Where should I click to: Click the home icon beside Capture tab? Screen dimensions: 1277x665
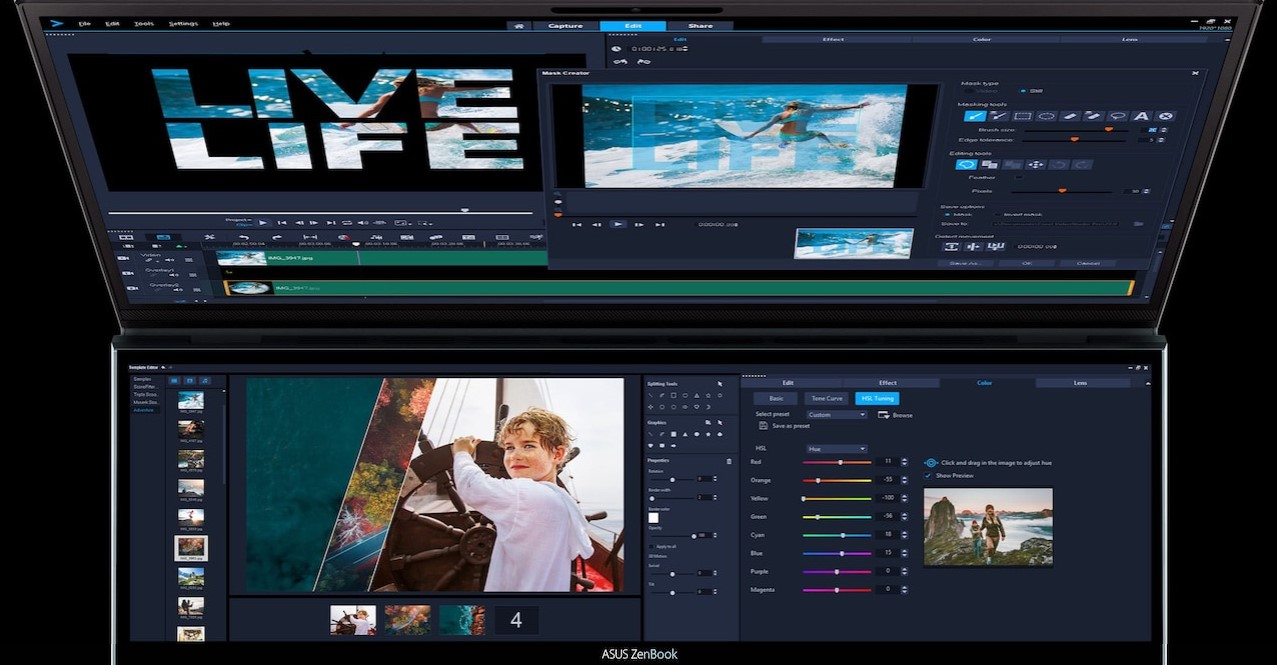click(x=518, y=26)
